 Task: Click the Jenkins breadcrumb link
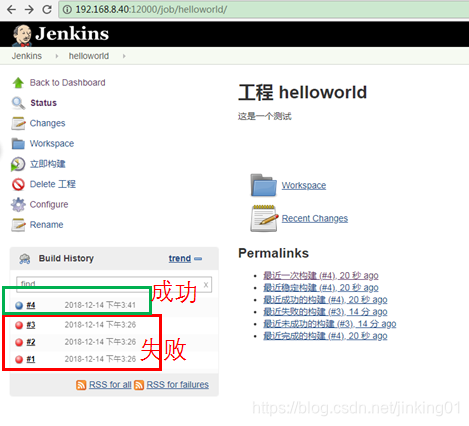click(x=27, y=56)
